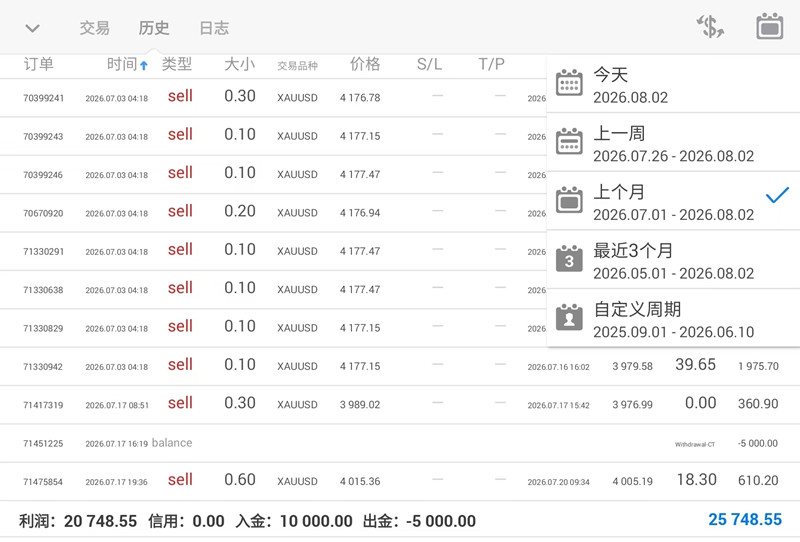Select balance entry 71451225
800x542 pixels.
click(400, 443)
